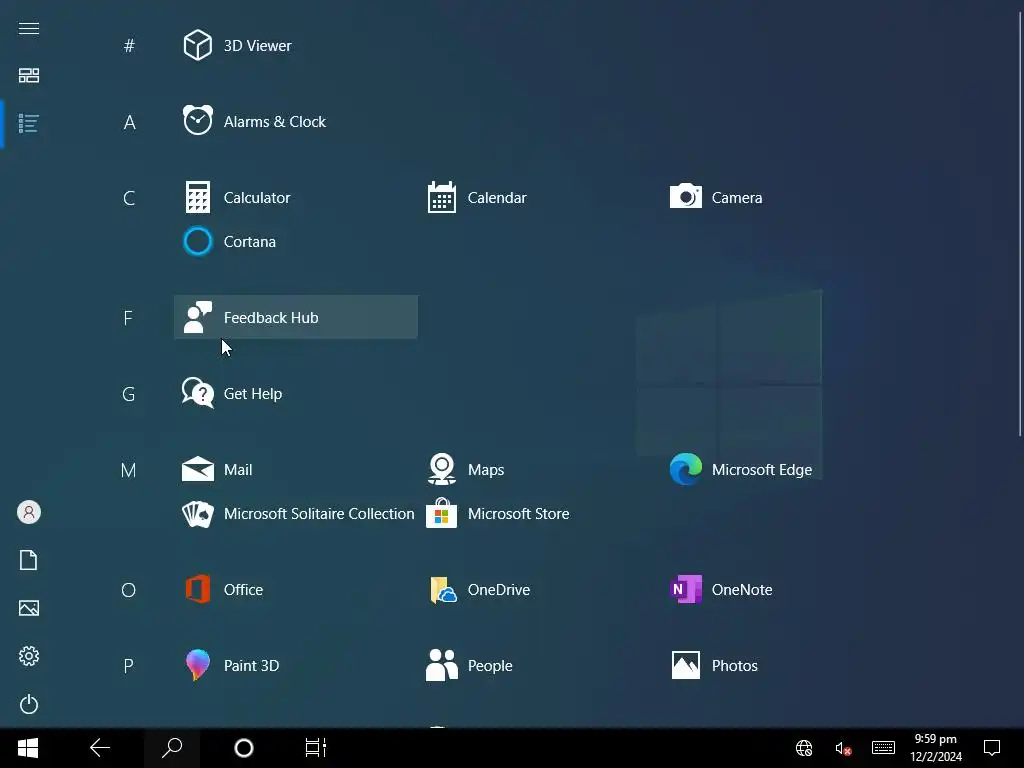Screen dimensions: 1024x768
Task: Launch Alarms & Clock
Action: click(x=296, y=121)
